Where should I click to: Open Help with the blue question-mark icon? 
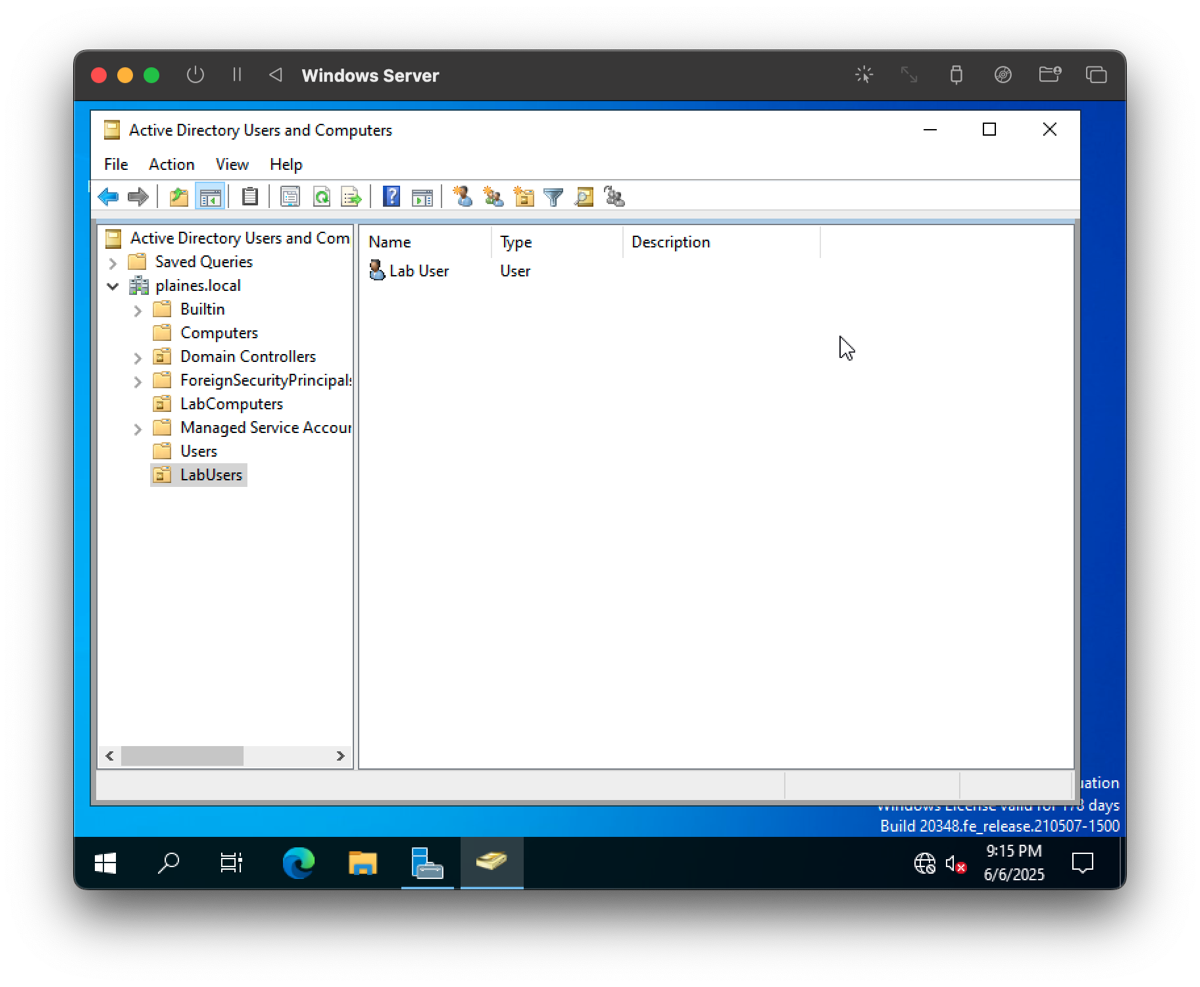pos(392,197)
